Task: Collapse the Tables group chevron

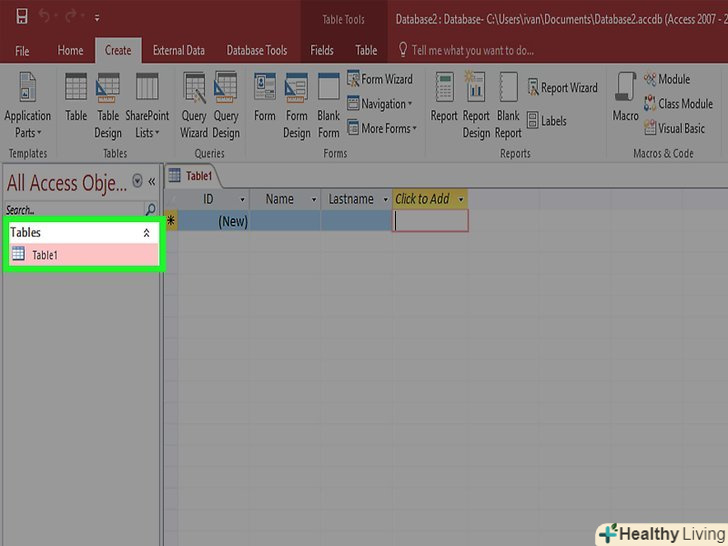Action: click(x=146, y=233)
